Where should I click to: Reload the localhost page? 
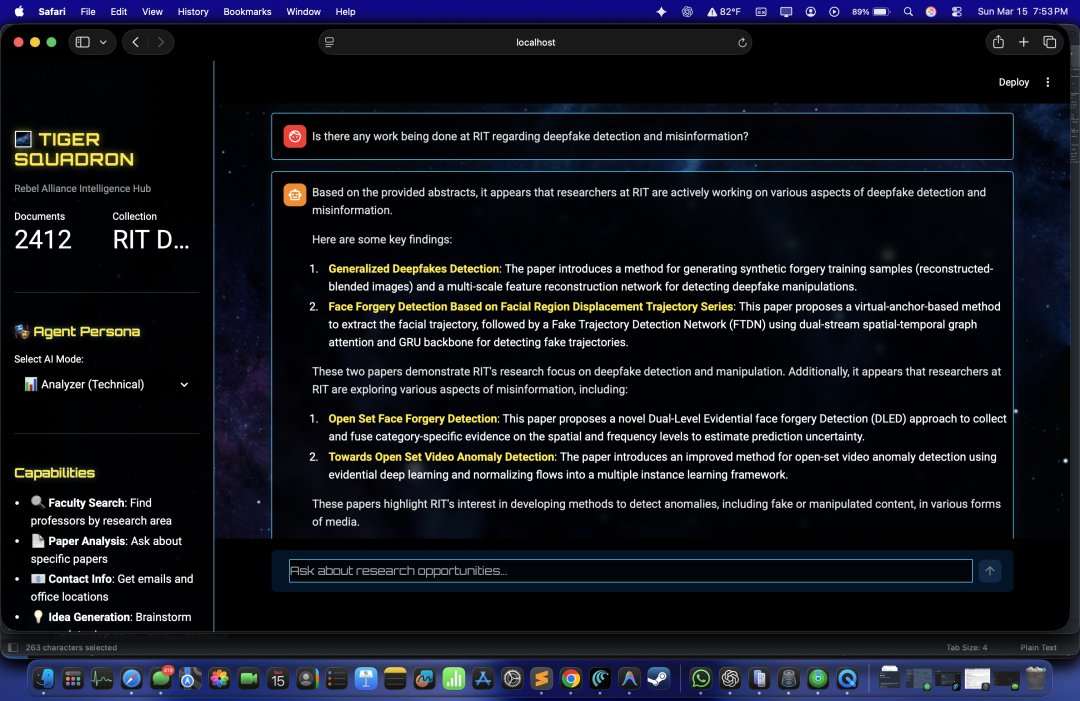click(742, 42)
